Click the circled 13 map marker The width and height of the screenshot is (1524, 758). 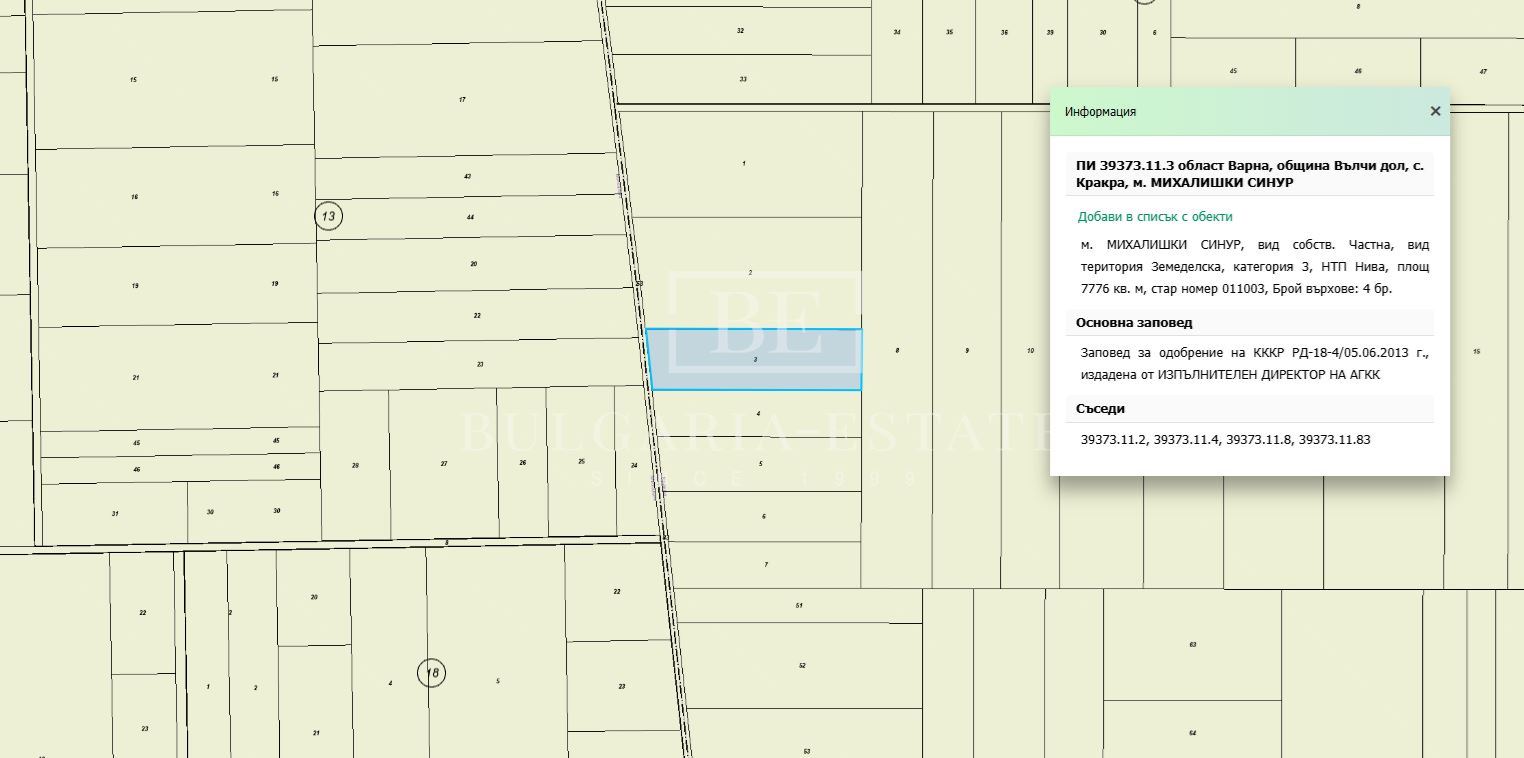pyautogui.click(x=328, y=216)
